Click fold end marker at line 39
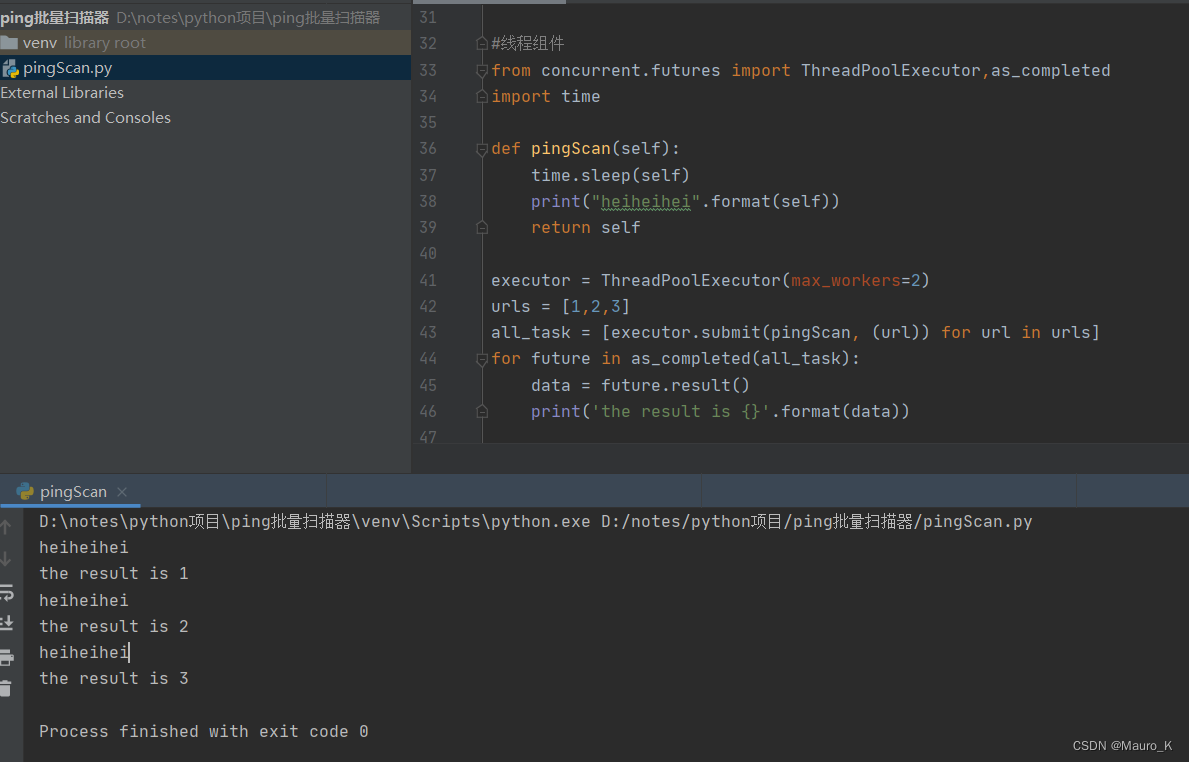The image size is (1189, 762). 482,227
